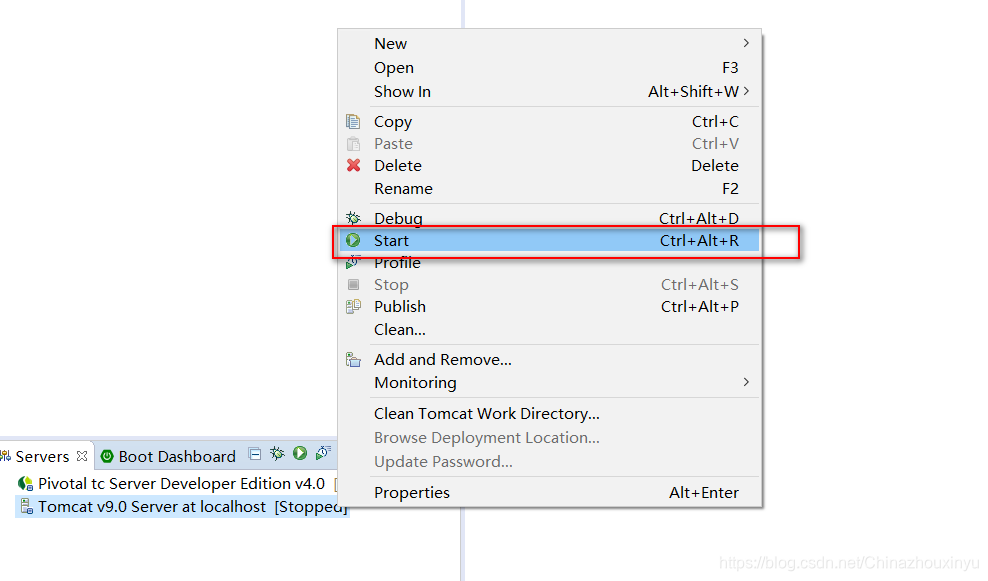988x581 pixels.
Task: Click profile mode icon in Servers toolbar
Action: (323, 453)
